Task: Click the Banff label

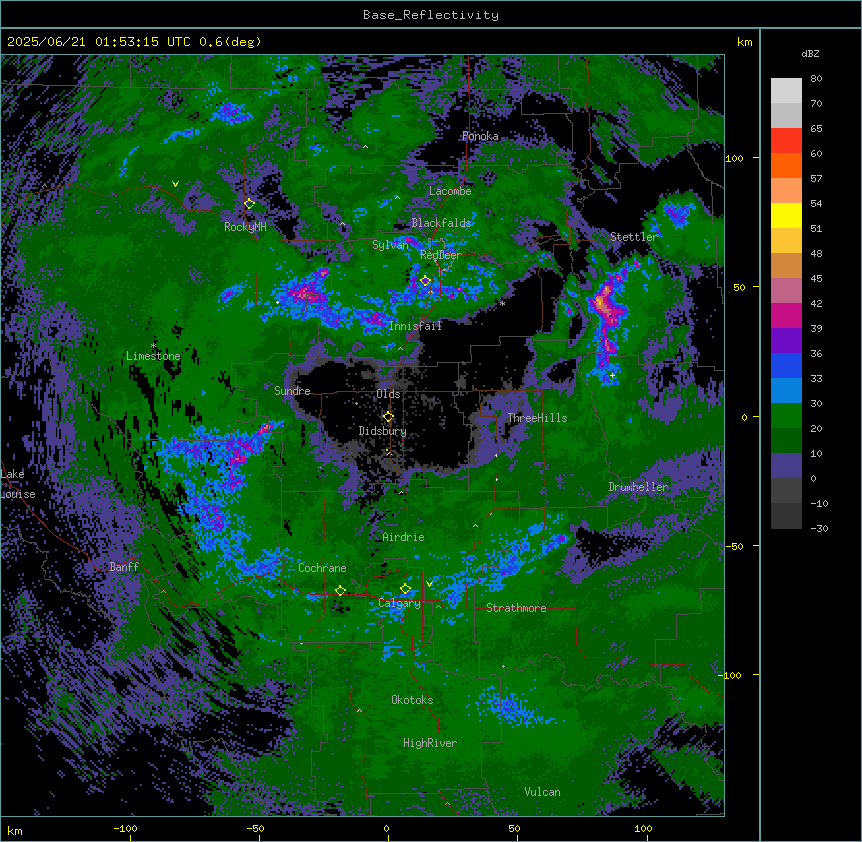Action: [124, 567]
